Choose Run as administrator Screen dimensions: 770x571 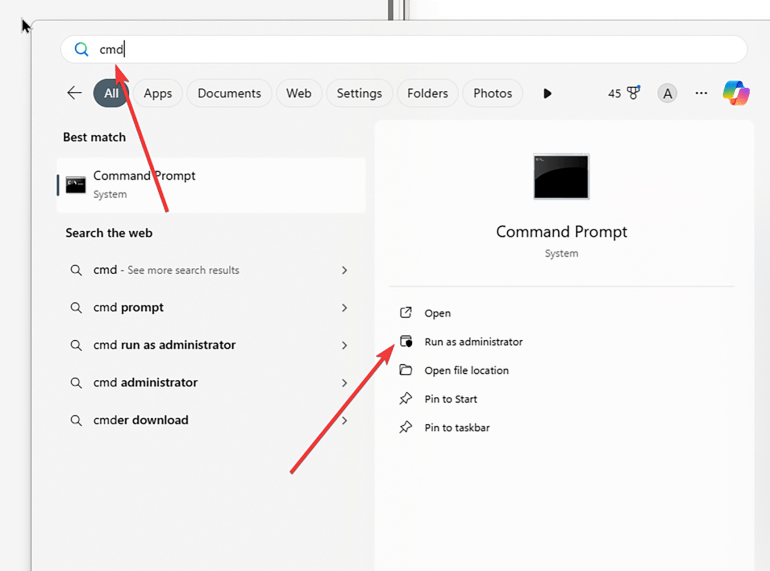(x=473, y=342)
